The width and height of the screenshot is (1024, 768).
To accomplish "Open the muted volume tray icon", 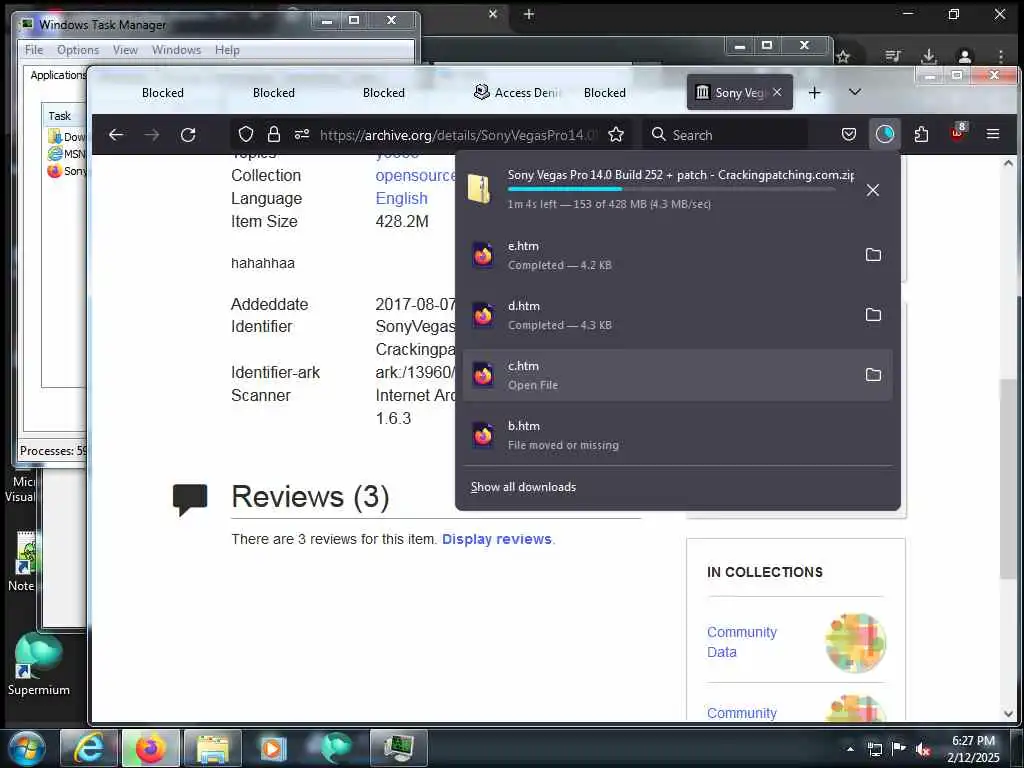I will (923, 749).
